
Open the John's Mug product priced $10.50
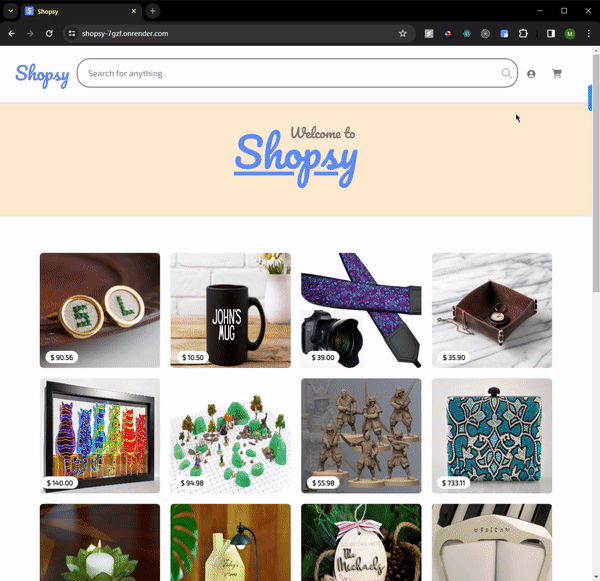pos(230,310)
